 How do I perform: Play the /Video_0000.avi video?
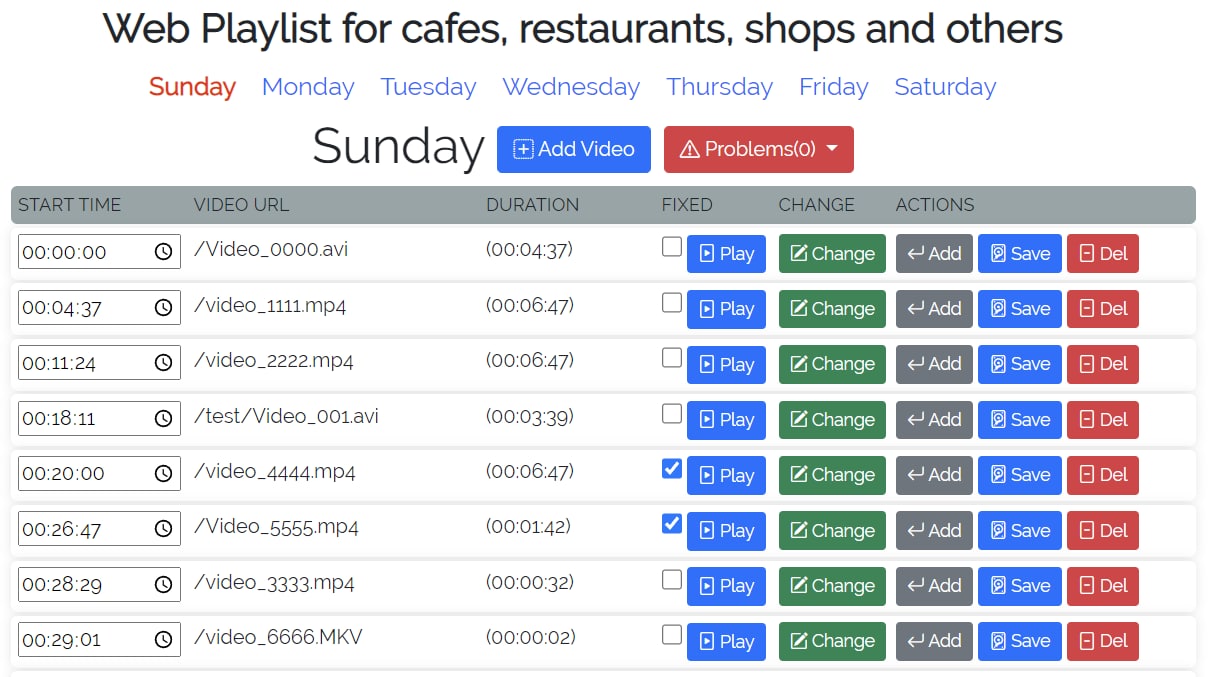(x=726, y=254)
